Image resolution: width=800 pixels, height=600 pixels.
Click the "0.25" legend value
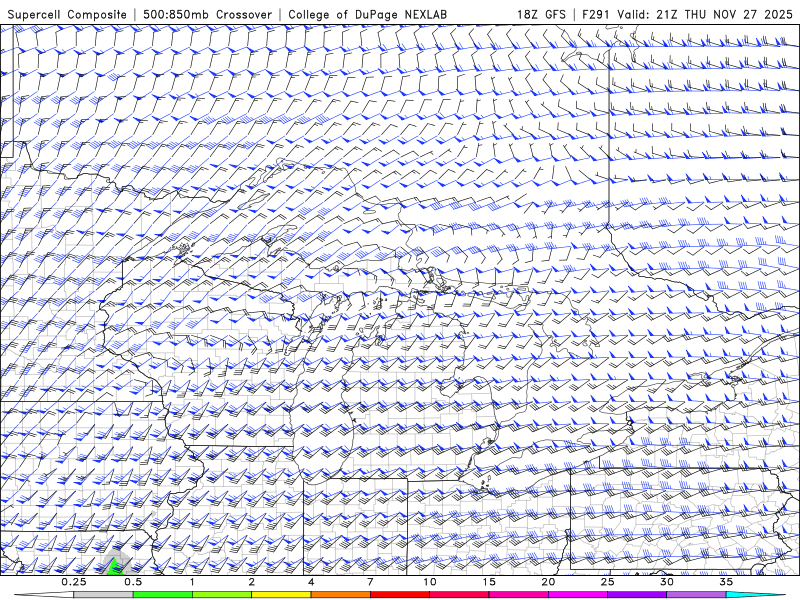(x=74, y=582)
